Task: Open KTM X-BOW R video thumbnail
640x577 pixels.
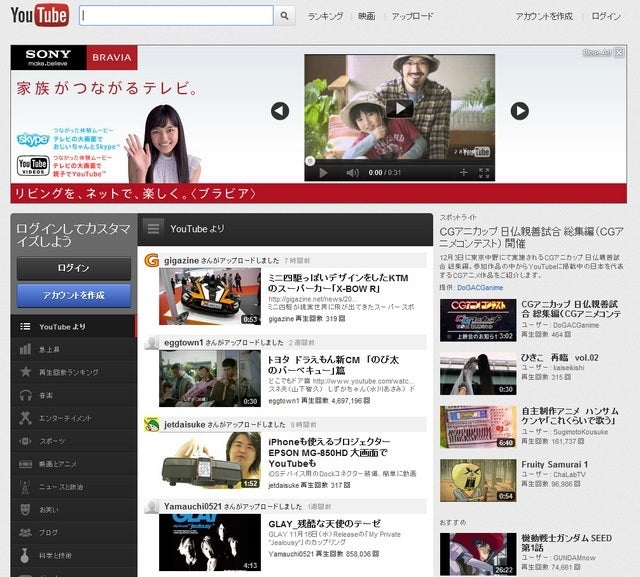Action: (x=210, y=296)
